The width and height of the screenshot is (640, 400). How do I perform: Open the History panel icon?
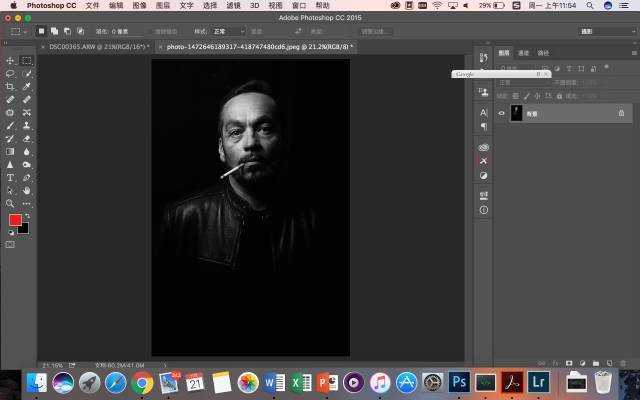(x=484, y=57)
